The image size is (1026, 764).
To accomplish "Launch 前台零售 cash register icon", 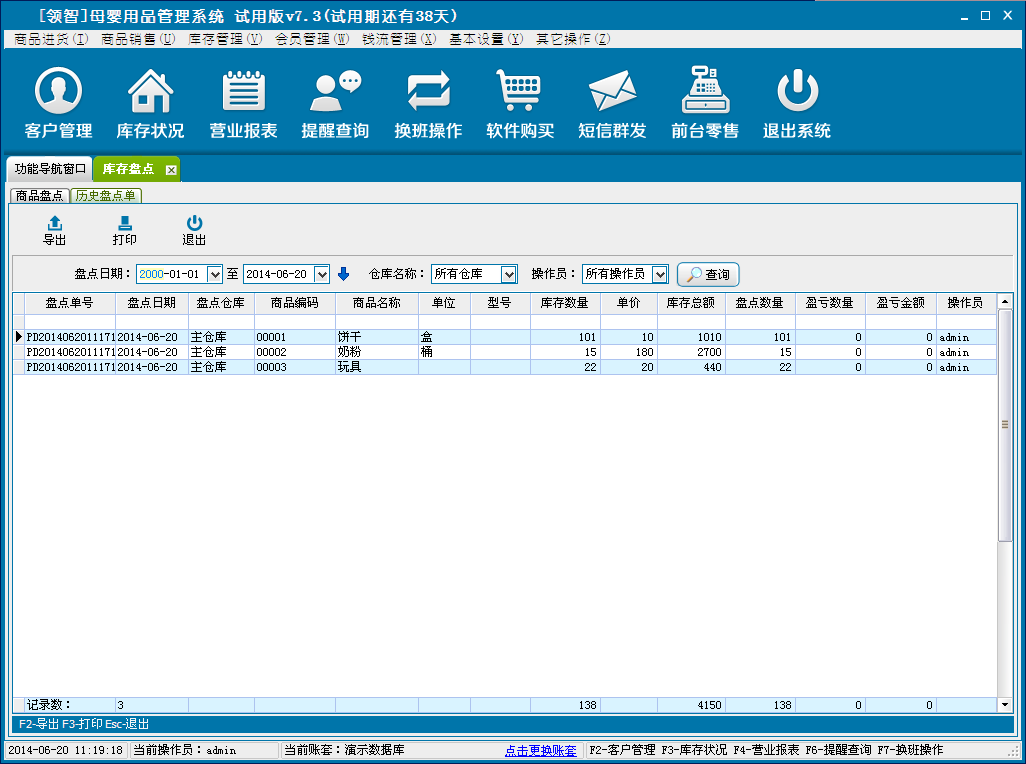I will (705, 103).
